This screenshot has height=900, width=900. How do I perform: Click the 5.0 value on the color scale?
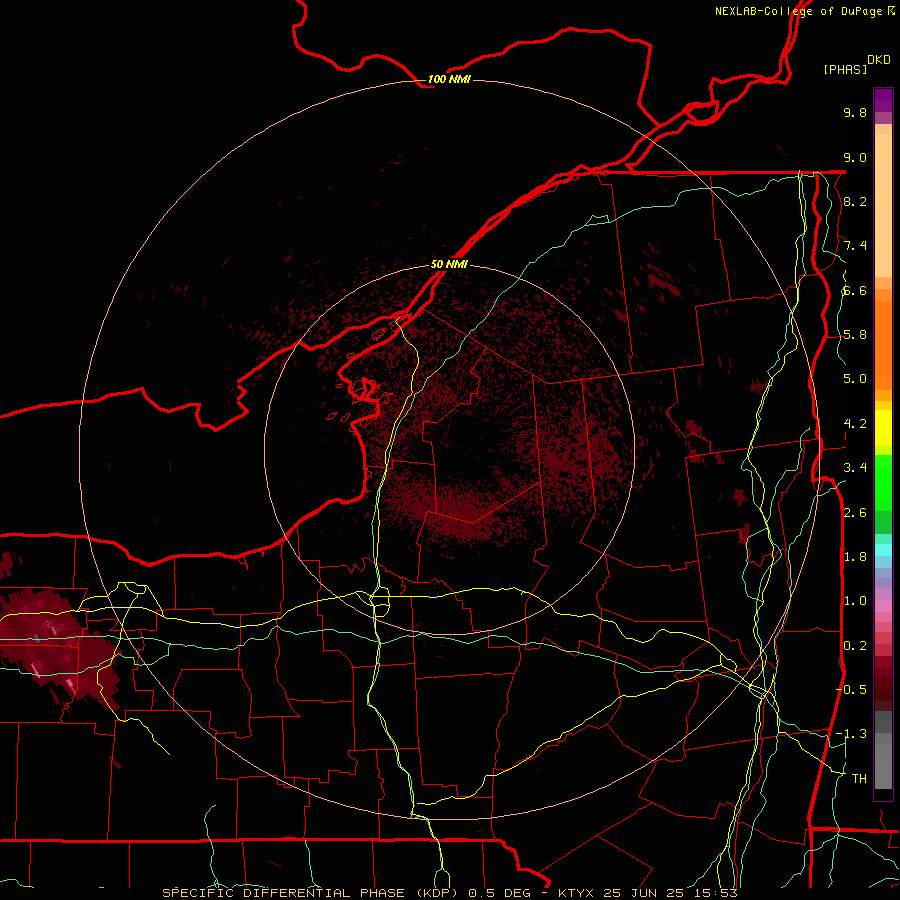(x=855, y=379)
